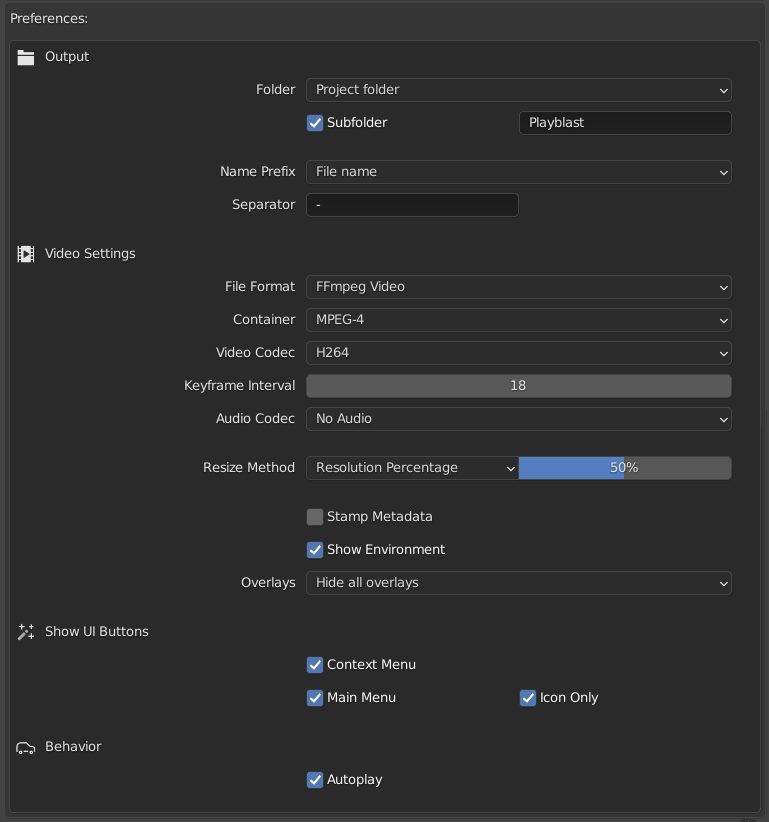Expand the Container dropdown showing MPEG-4

(519, 320)
